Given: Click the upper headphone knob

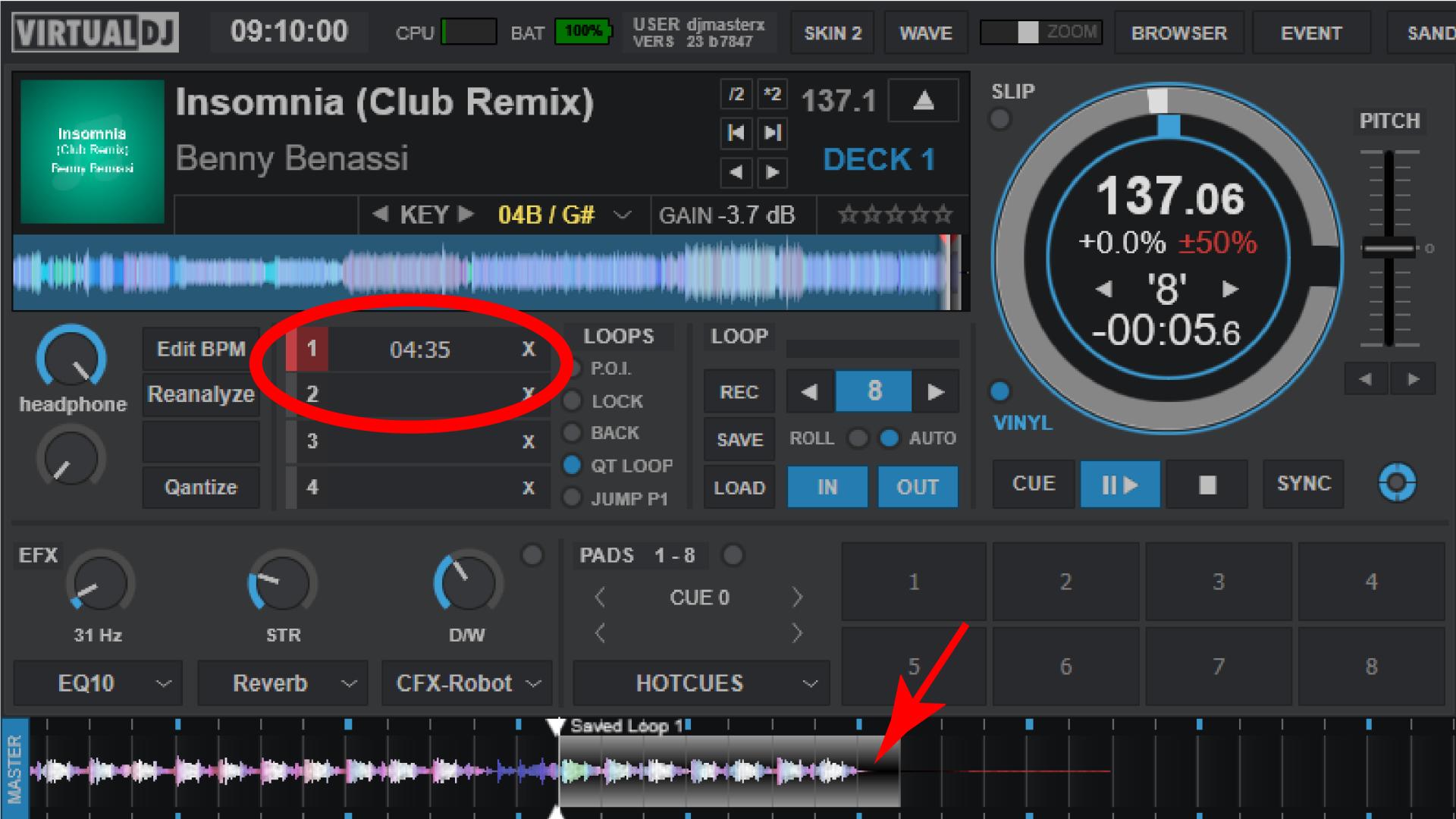Looking at the screenshot, I should coord(71,358).
